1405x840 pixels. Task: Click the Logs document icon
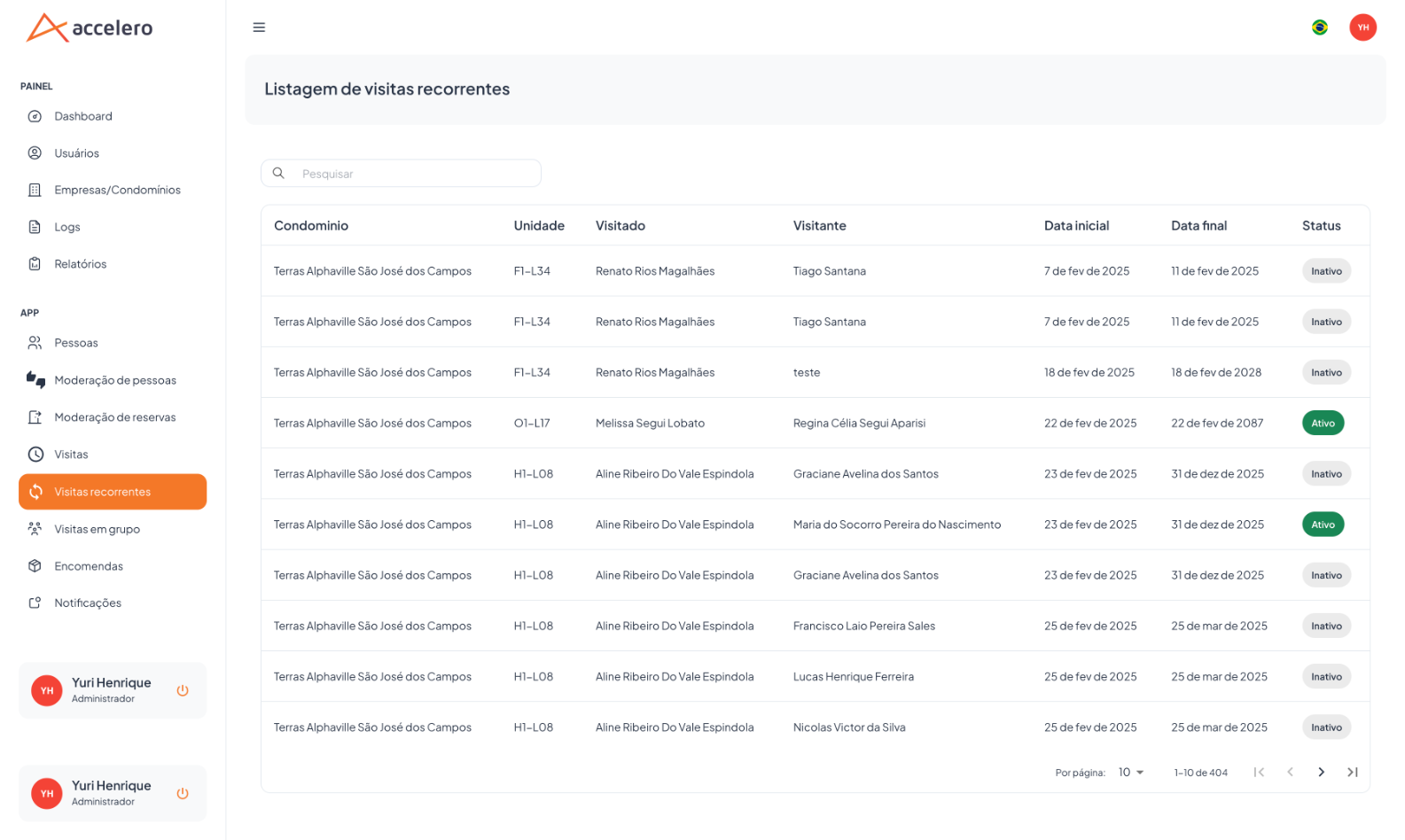click(x=35, y=227)
